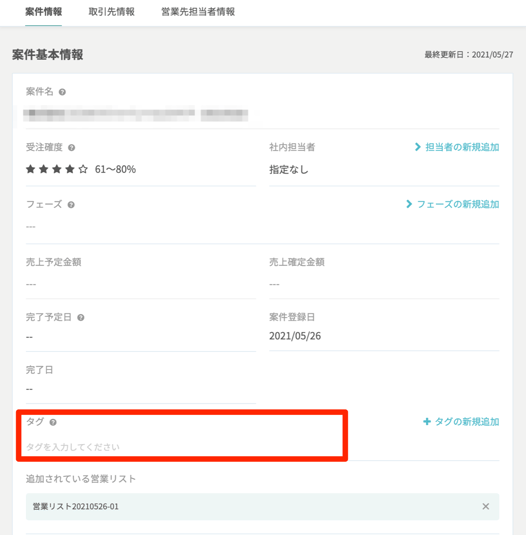Image resolution: width=526 pixels, height=535 pixels.
Task: Click the help icon next to タグ
Action: tap(53, 422)
